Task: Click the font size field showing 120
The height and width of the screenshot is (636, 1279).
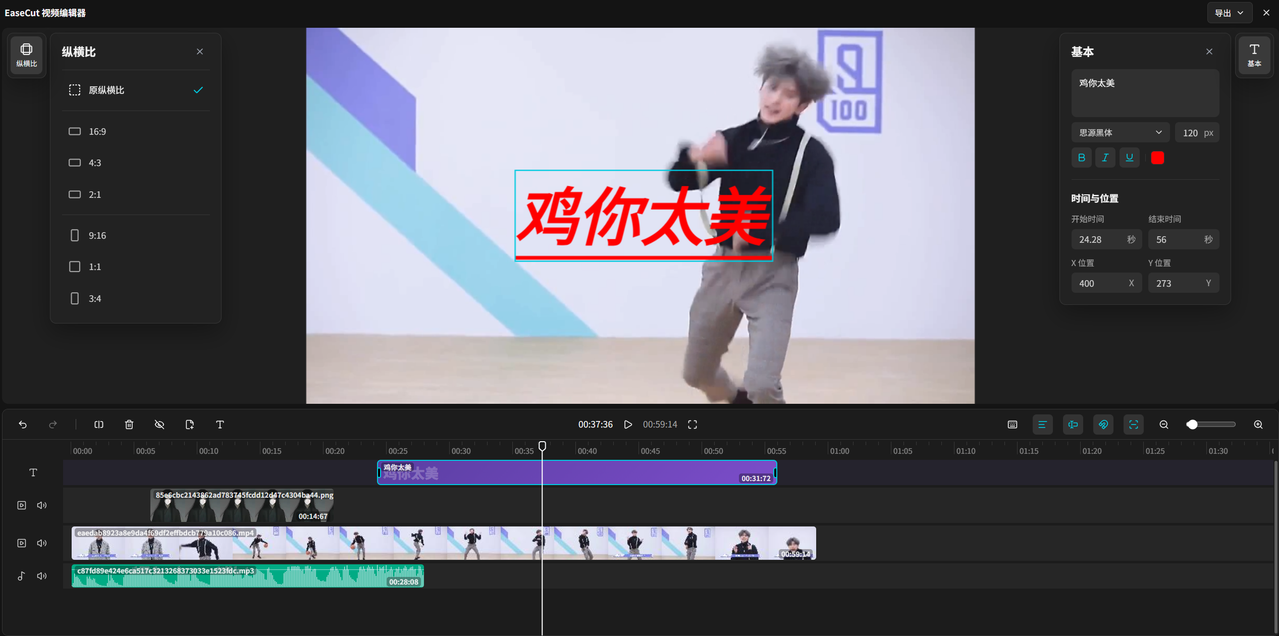Action: [1197, 133]
